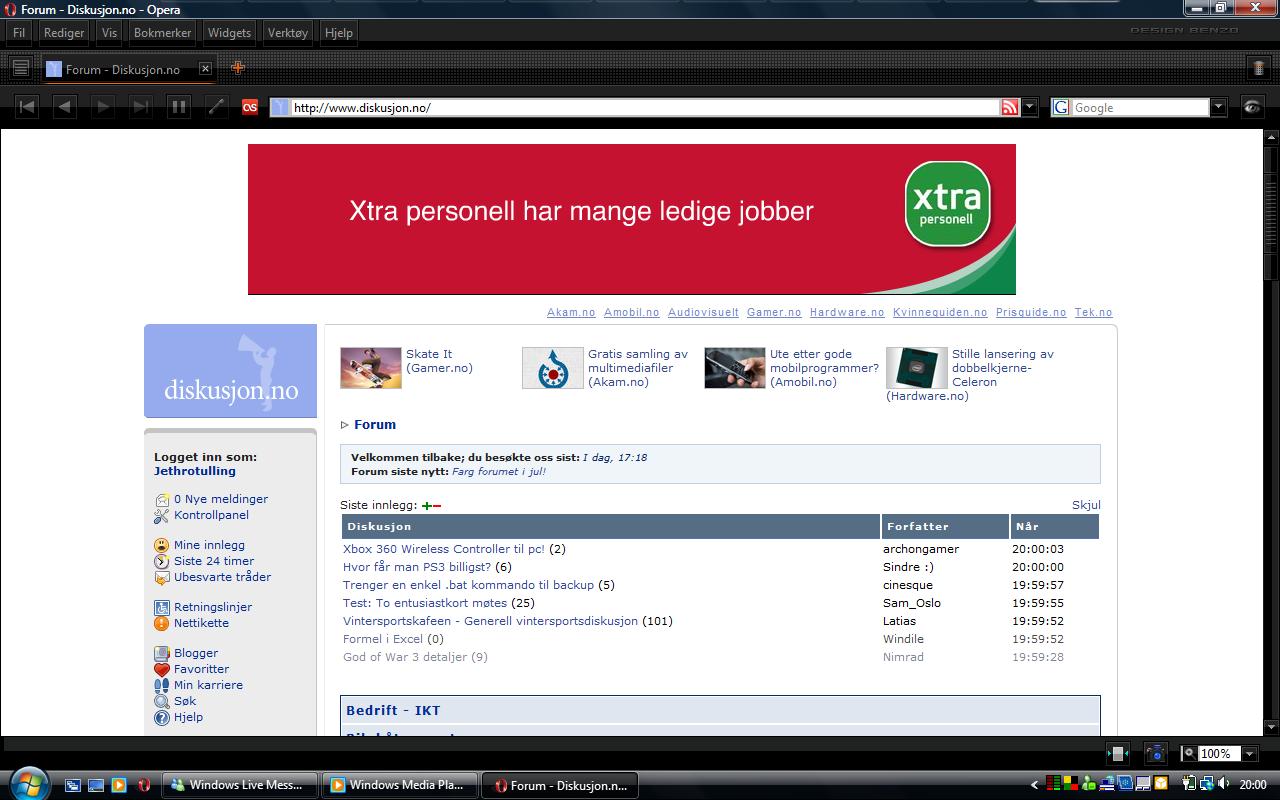Open Xbox 360 Wireless Controller til pc! thread

point(444,549)
